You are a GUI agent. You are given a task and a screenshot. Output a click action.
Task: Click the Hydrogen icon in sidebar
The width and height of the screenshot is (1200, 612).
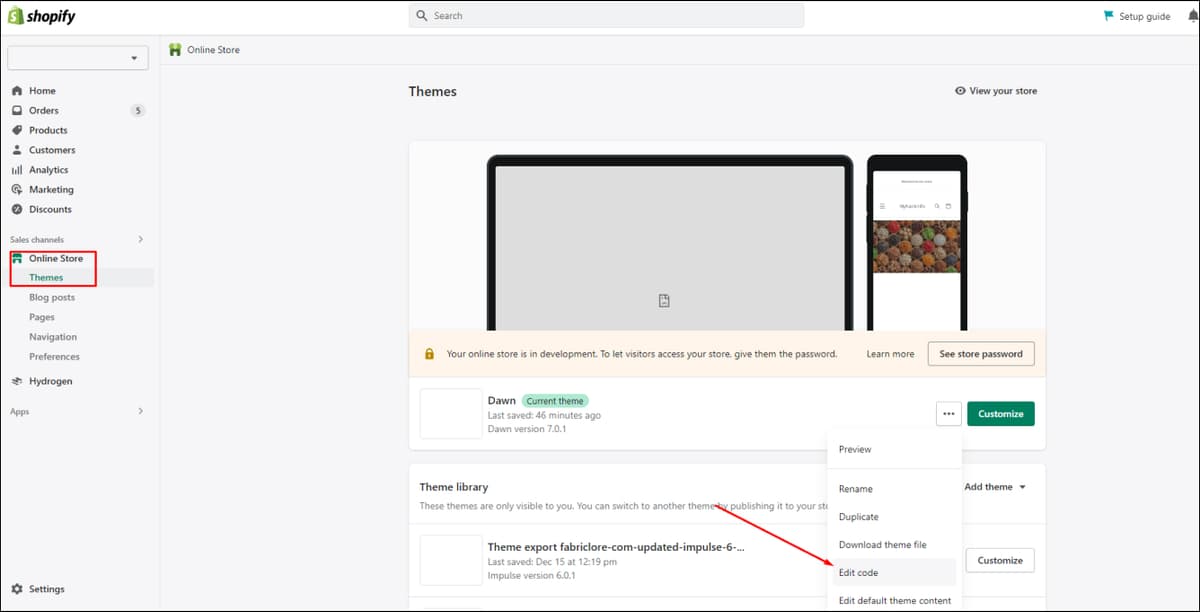(17, 381)
